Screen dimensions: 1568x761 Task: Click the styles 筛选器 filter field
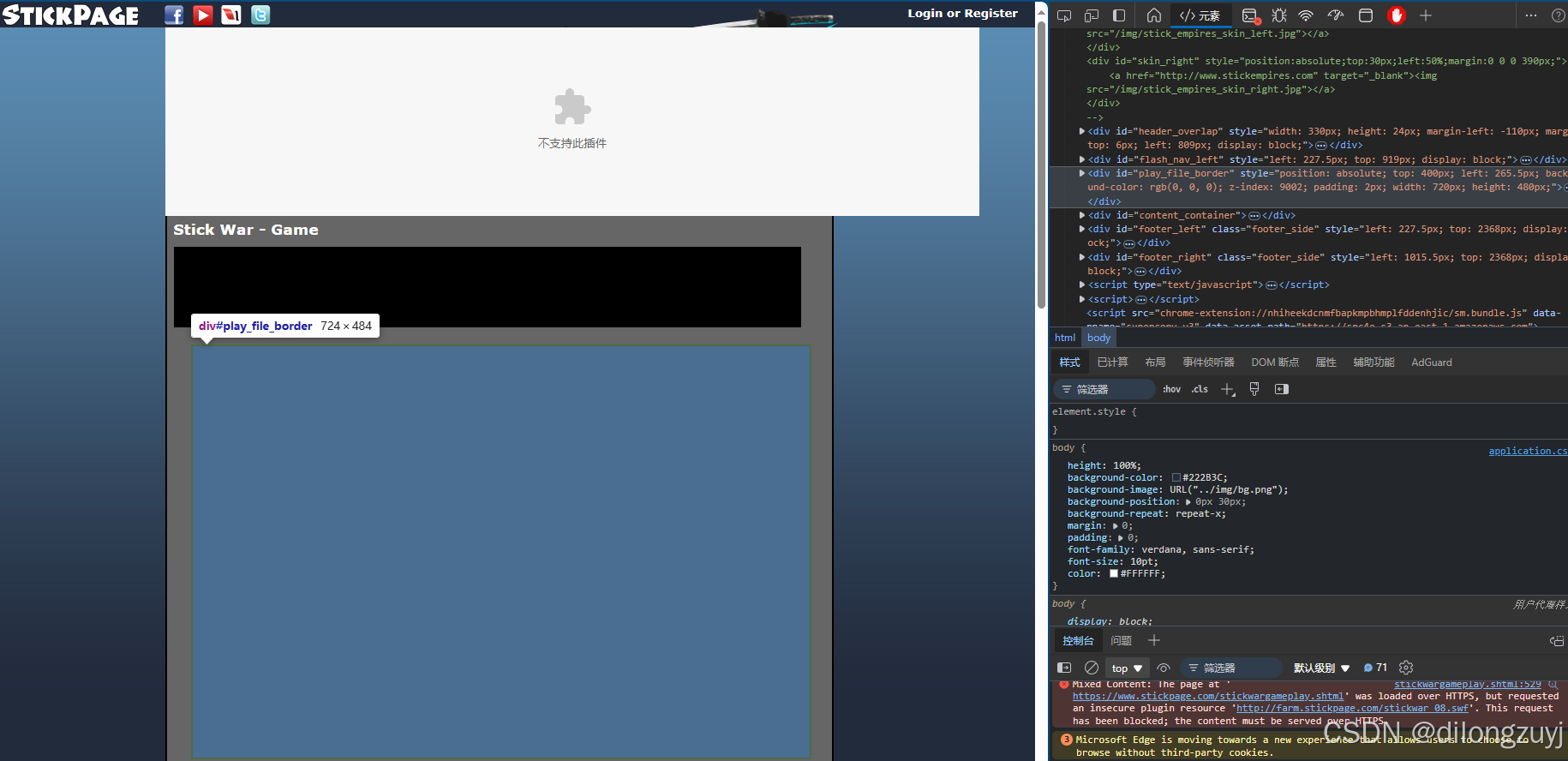point(1104,389)
